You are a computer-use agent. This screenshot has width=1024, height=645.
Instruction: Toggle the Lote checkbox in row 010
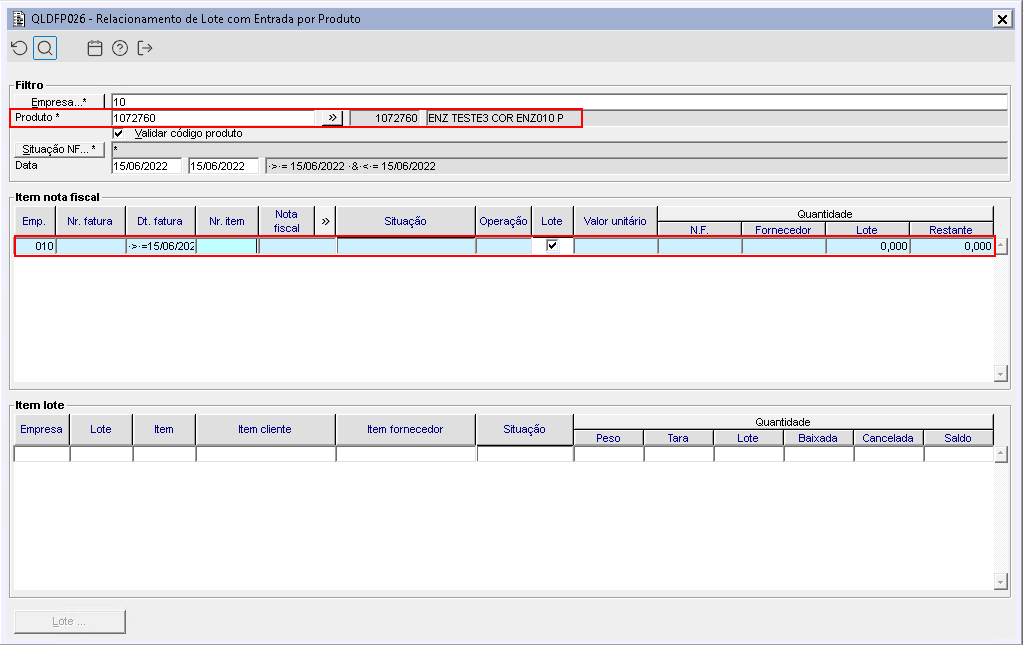coord(552,245)
